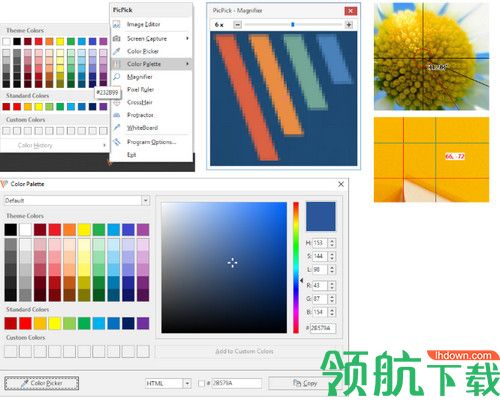Click the H value spinner arrows
This screenshot has width=500, height=403.
[332, 243]
